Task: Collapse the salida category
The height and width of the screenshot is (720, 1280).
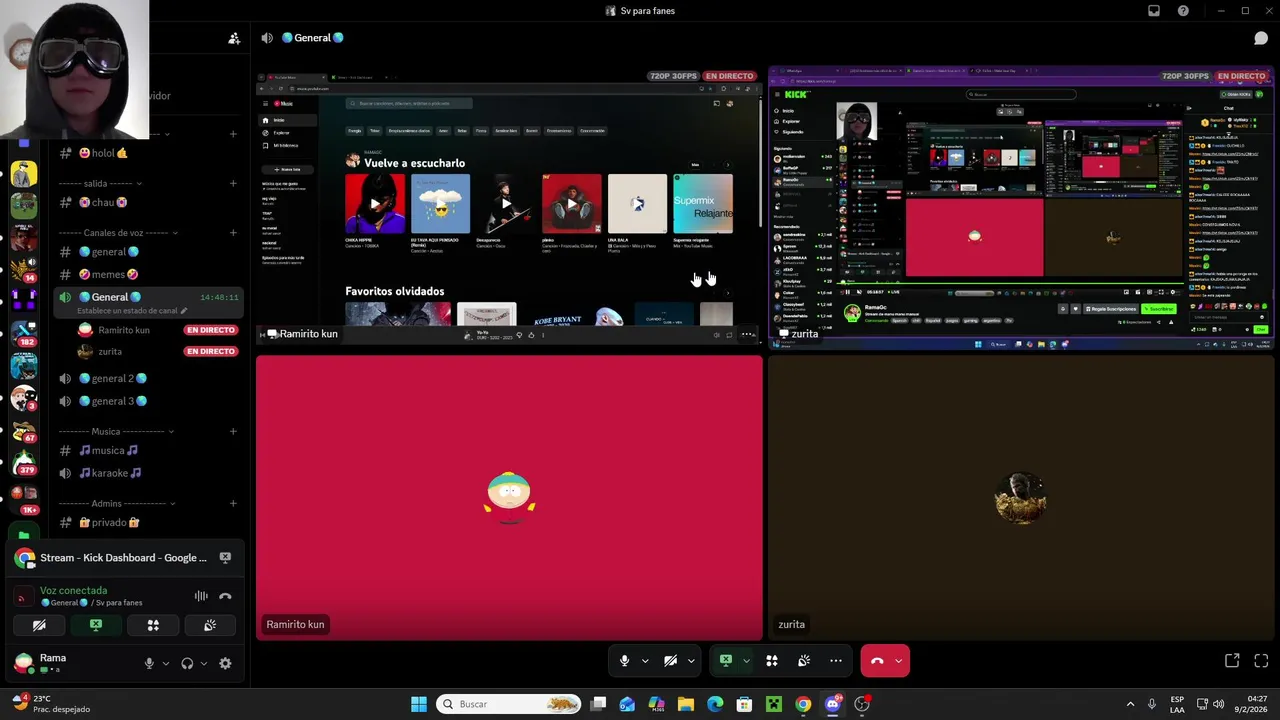Action: point(100,184)
